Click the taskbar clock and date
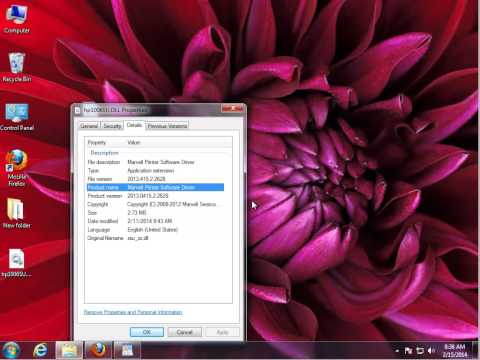480x360 pixels. (x=455, y=351)
